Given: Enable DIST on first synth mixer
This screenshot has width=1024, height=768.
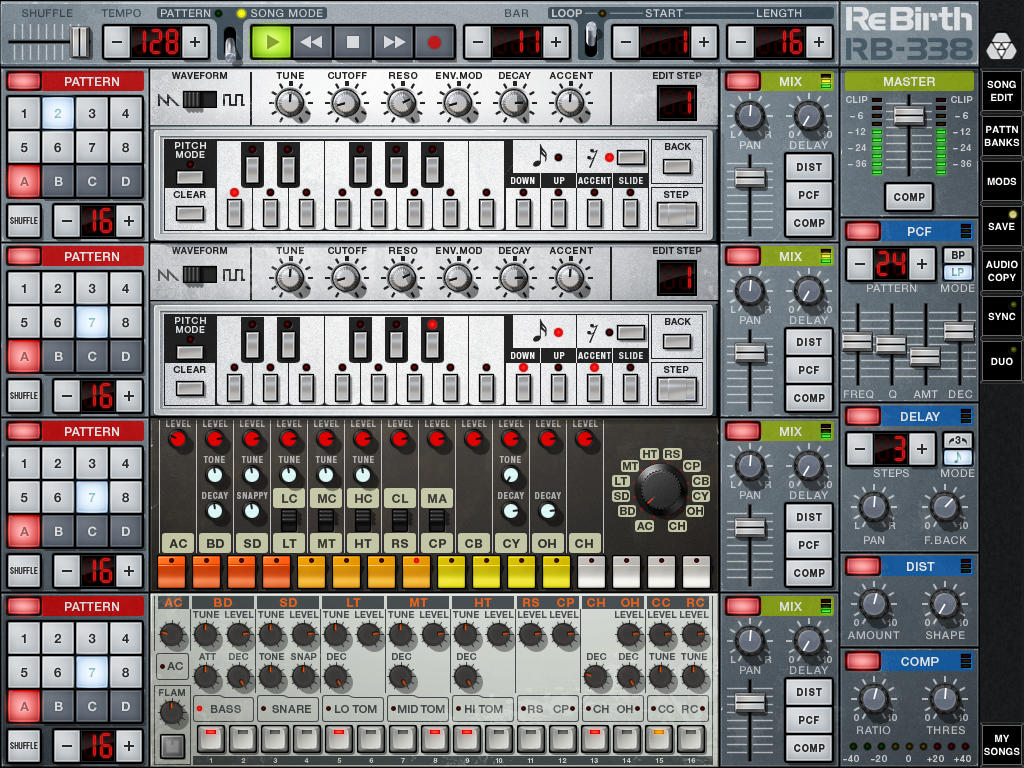Looking at the screenshot, I should click(x=808, y=167).
